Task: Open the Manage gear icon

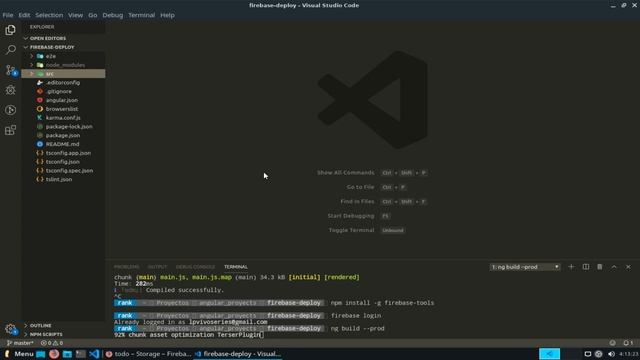Action: tap(11, 329)
